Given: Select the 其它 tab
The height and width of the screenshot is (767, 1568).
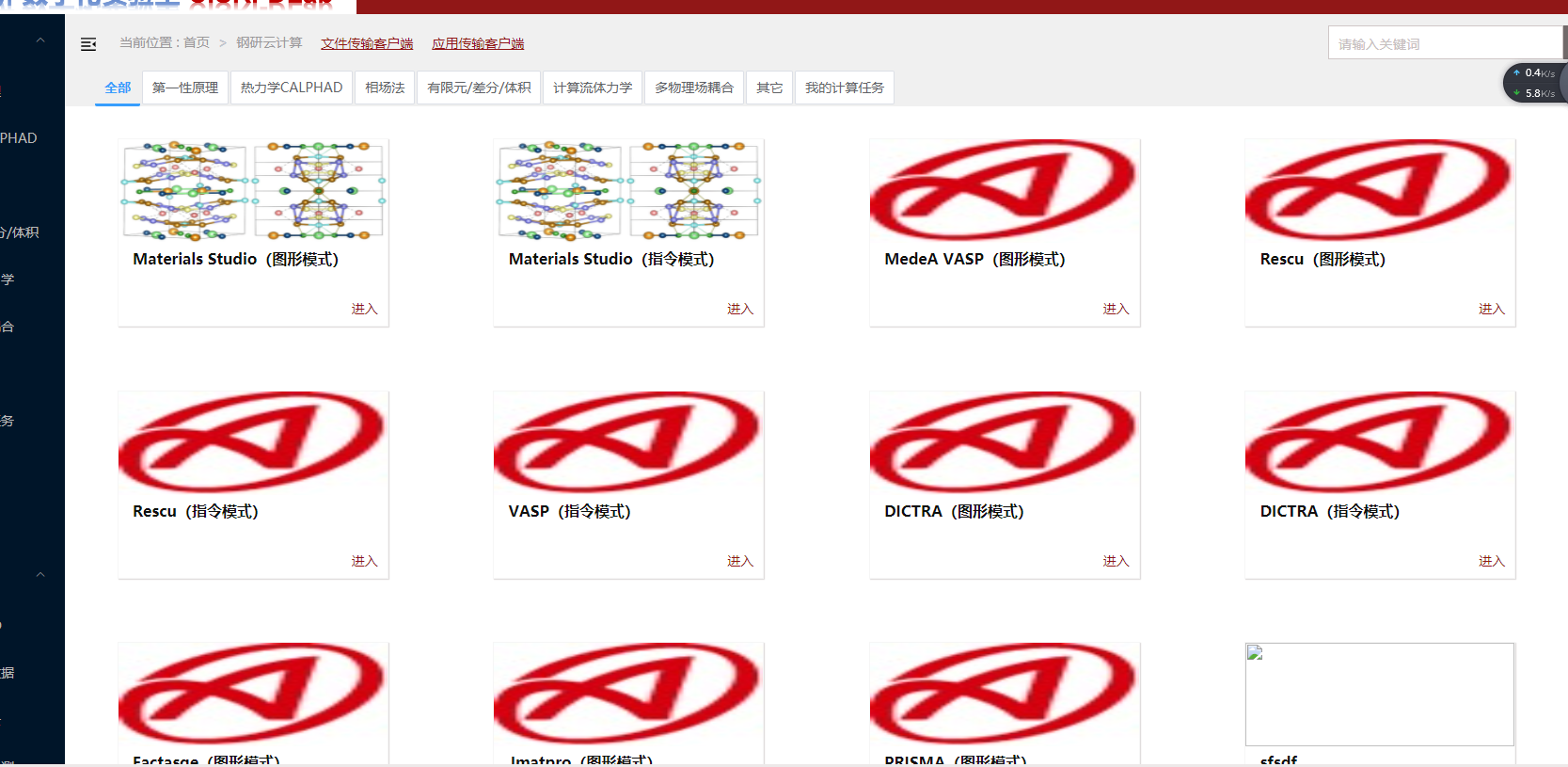Looking at the screenshot, I should (x=769, y=88).
